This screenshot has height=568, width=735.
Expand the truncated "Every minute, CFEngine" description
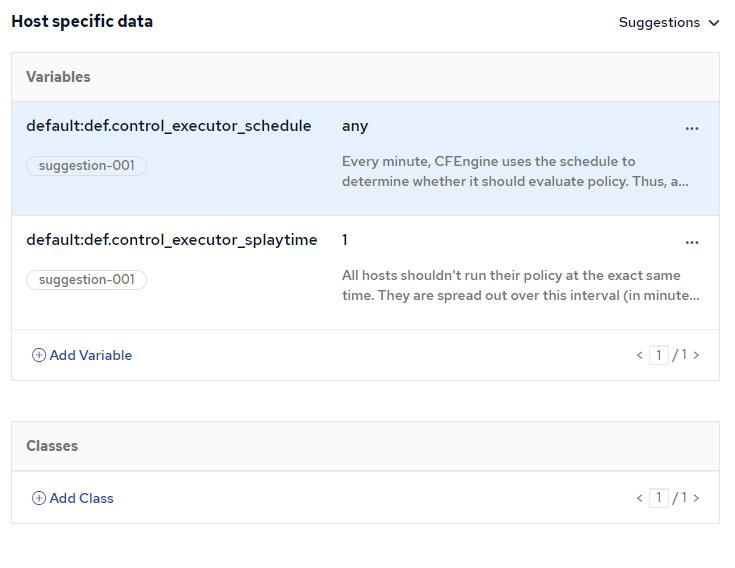pos(515,171)
